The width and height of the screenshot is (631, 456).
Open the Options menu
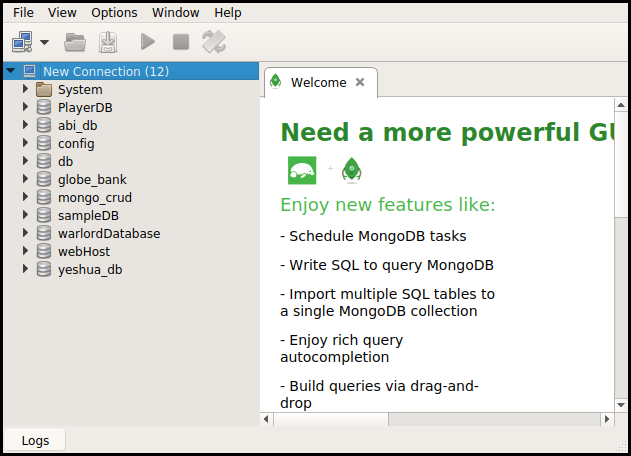114,13
